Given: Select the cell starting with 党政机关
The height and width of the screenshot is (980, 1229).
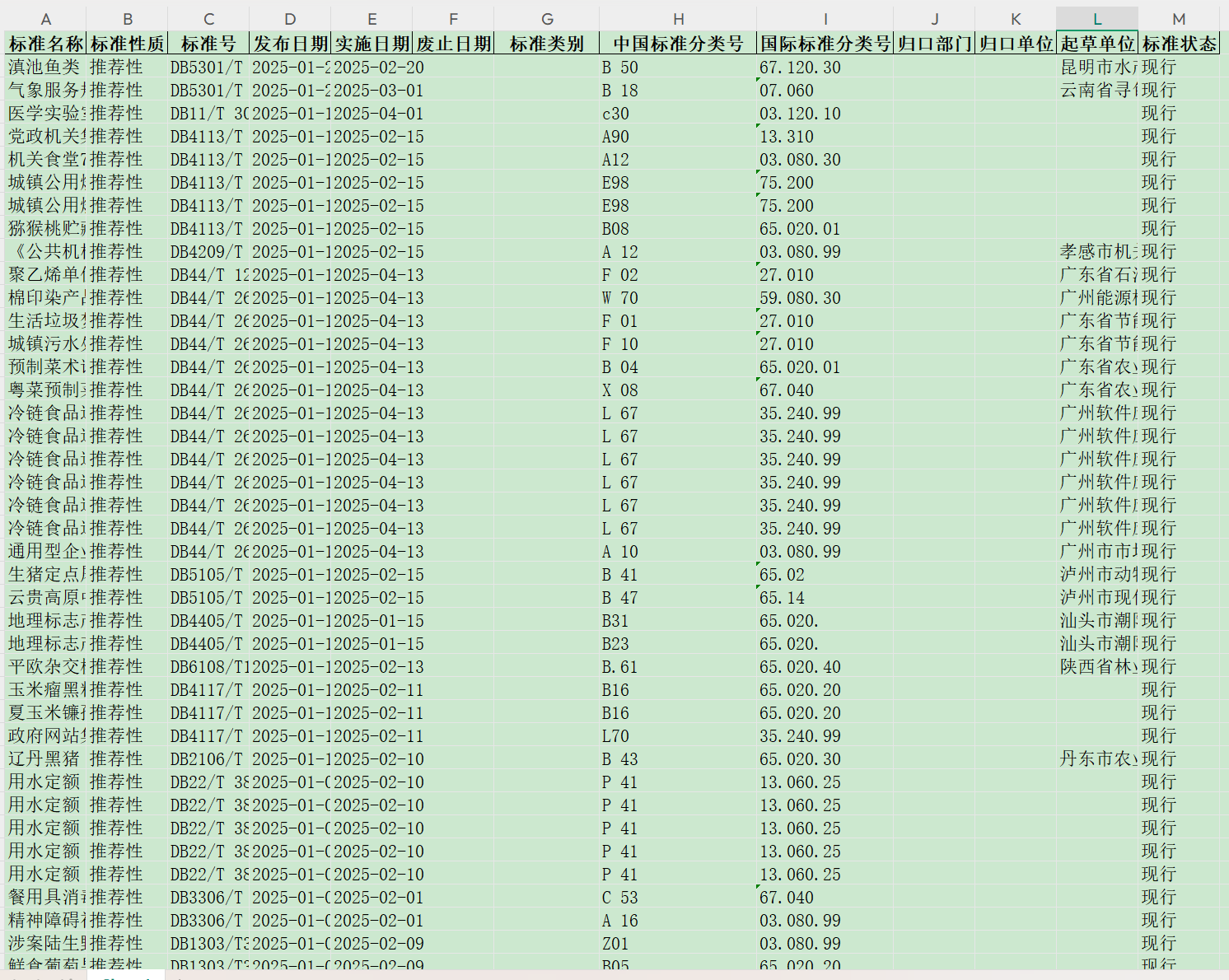Looking at the screenshot, I should coord(45,136).
